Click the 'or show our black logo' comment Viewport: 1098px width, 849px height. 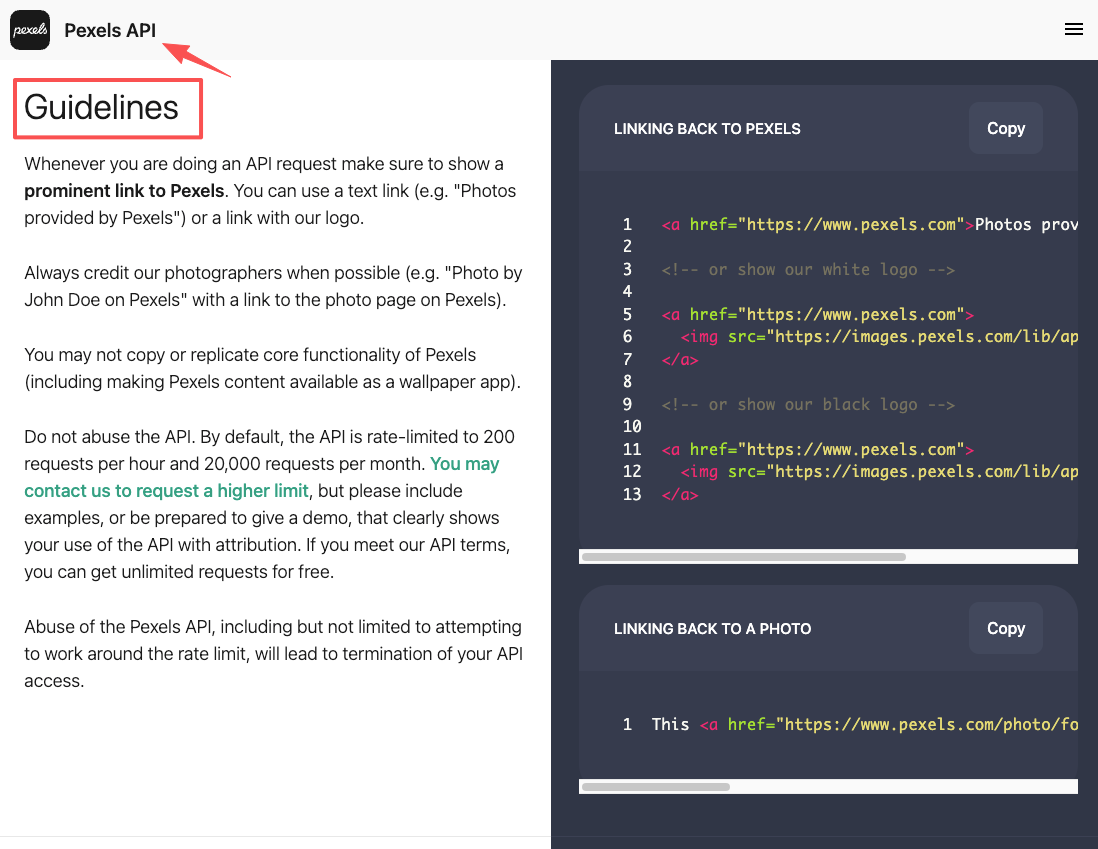pos(808,405)
